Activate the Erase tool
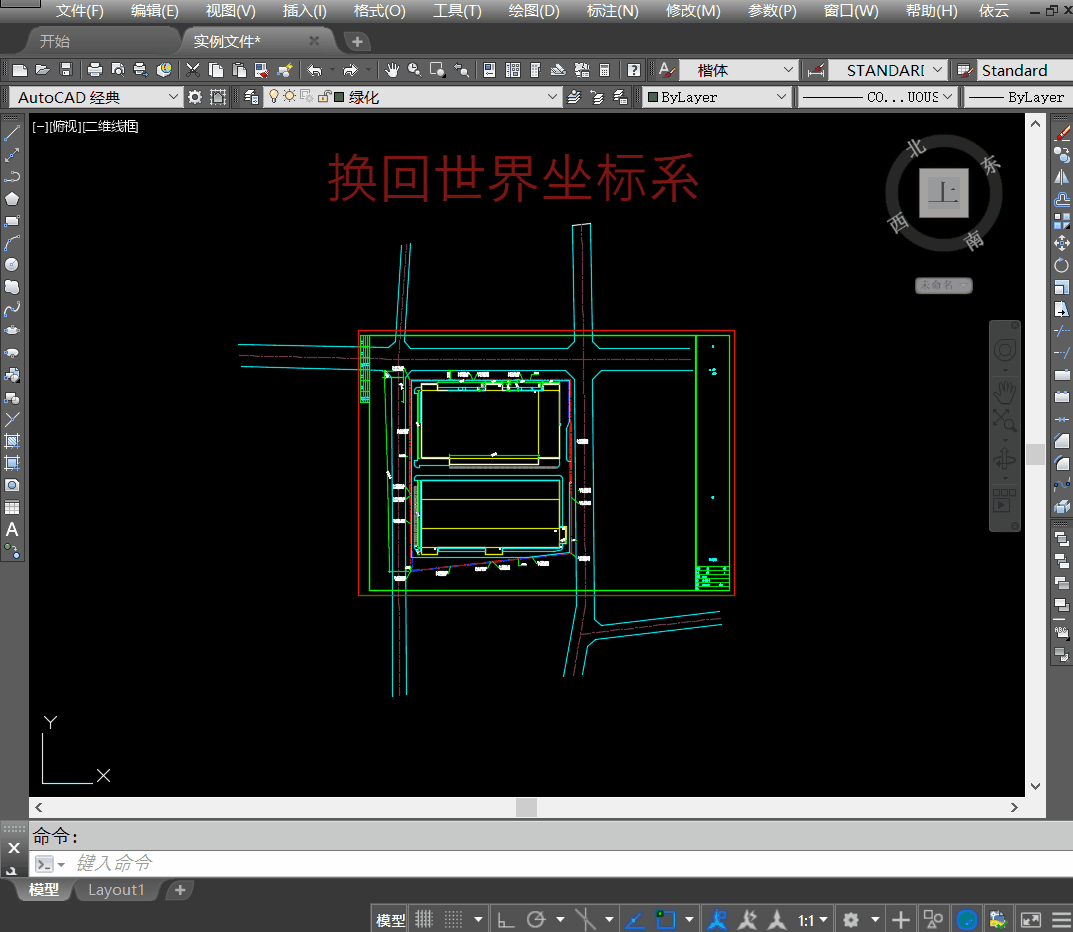This screenshot has width=1073, height=932. (1061, 133)
